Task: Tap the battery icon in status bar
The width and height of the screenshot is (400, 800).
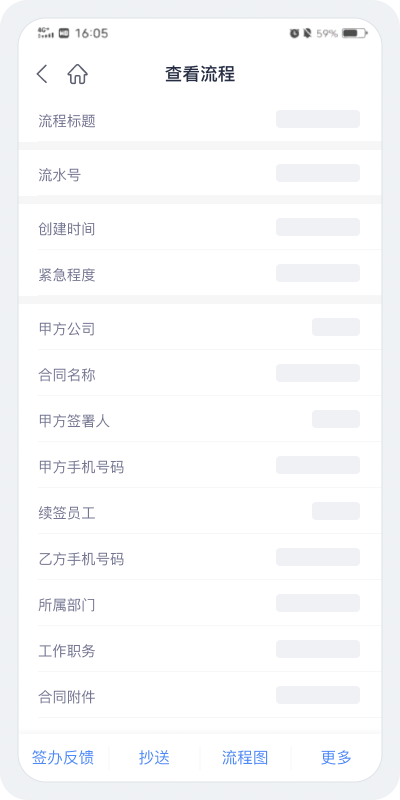Action: 355,34
